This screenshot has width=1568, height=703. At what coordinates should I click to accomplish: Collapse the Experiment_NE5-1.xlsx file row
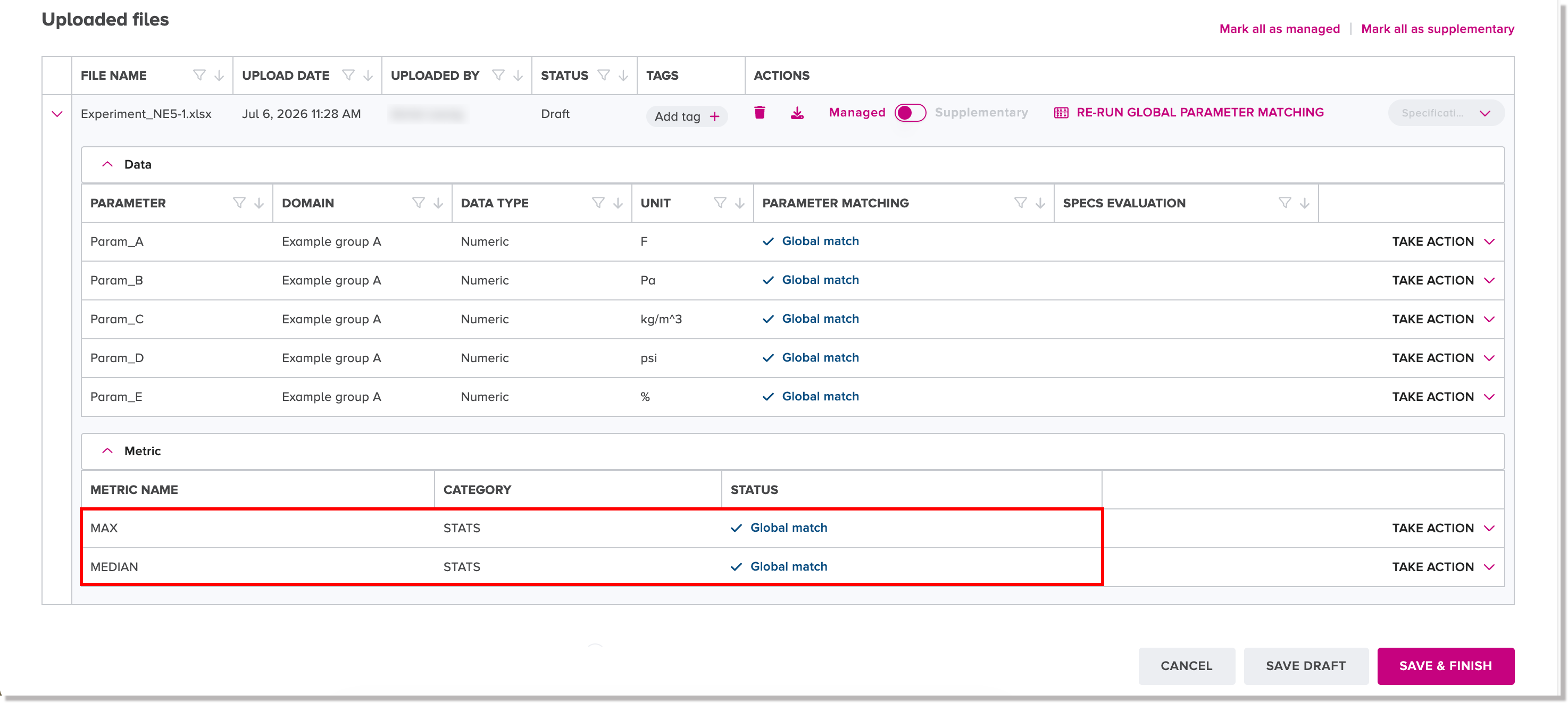[x=57, y=114]
